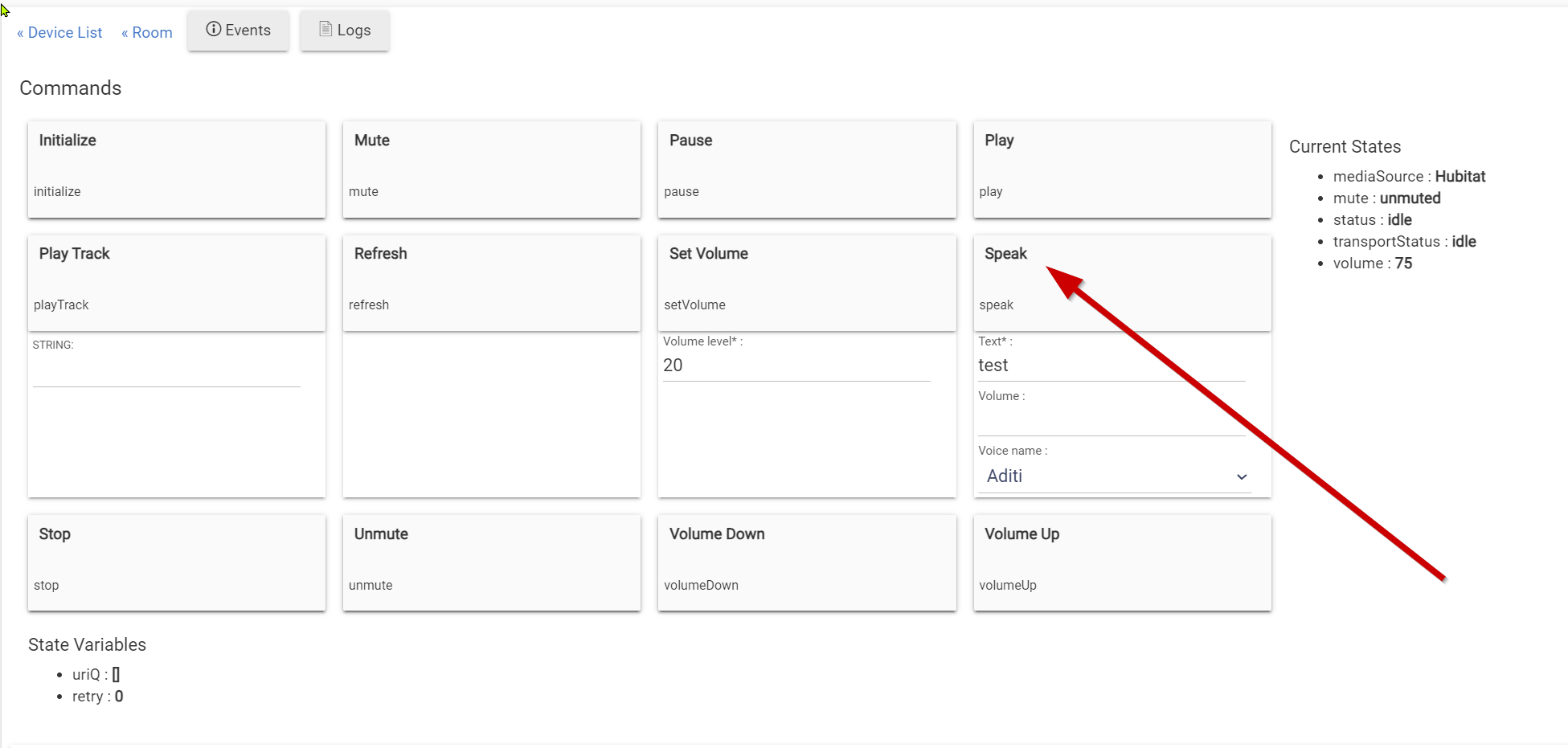Select the retry : 0 state variable
The width and height of the screenshot is (1568, 748).
(97, 696)
